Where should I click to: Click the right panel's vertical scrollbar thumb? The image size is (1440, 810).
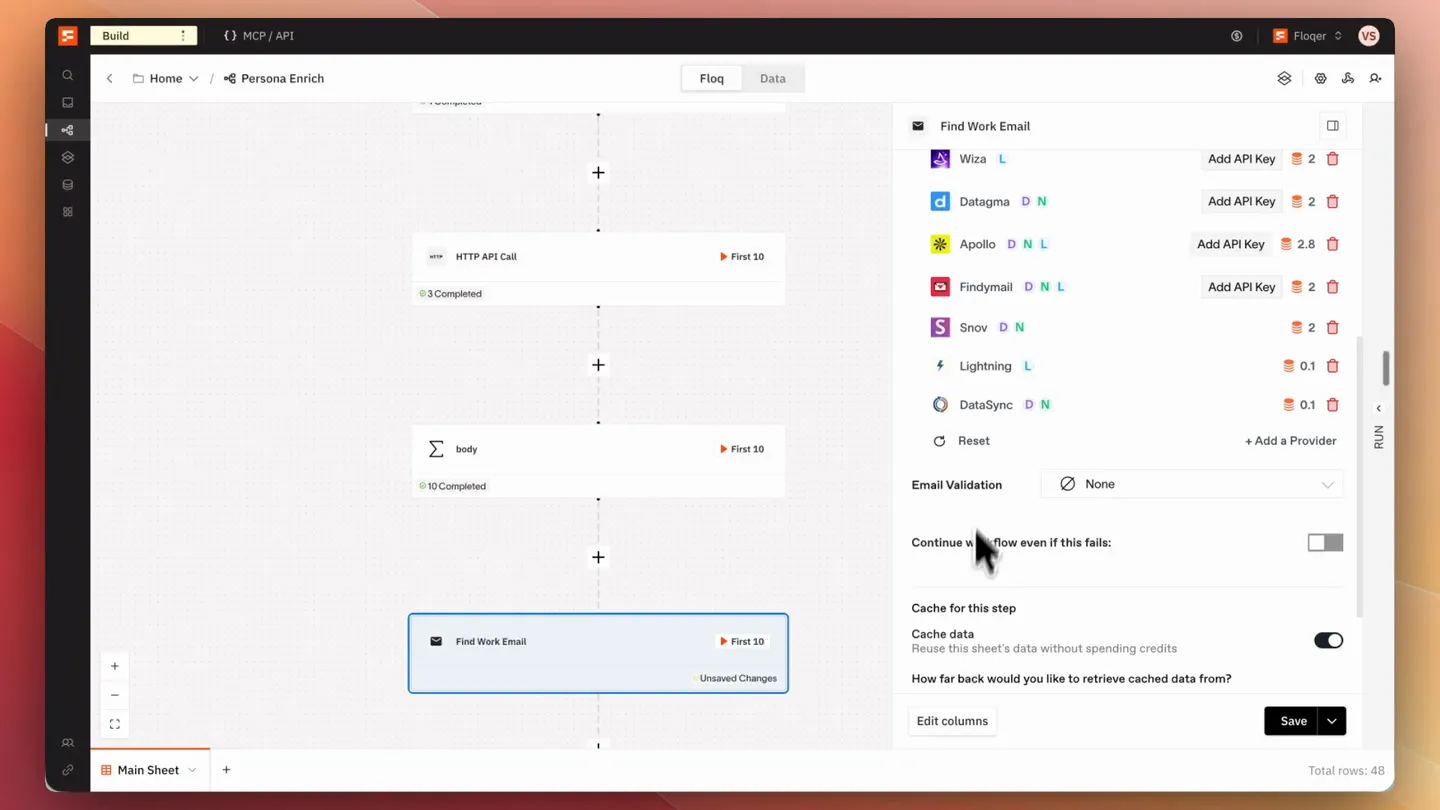pos(1386,367)
